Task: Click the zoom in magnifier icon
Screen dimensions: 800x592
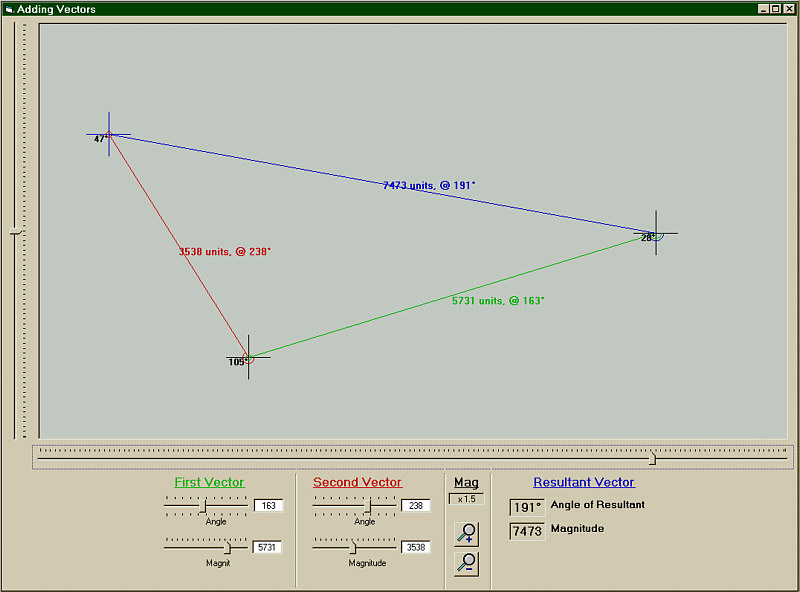Action: 466,534
